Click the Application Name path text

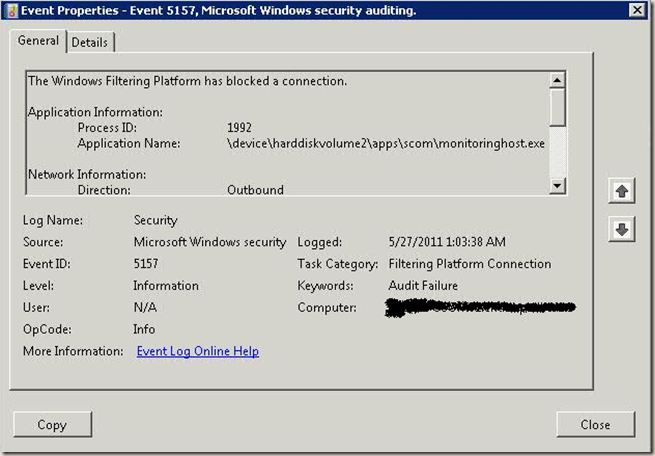(x=386, y=143)
